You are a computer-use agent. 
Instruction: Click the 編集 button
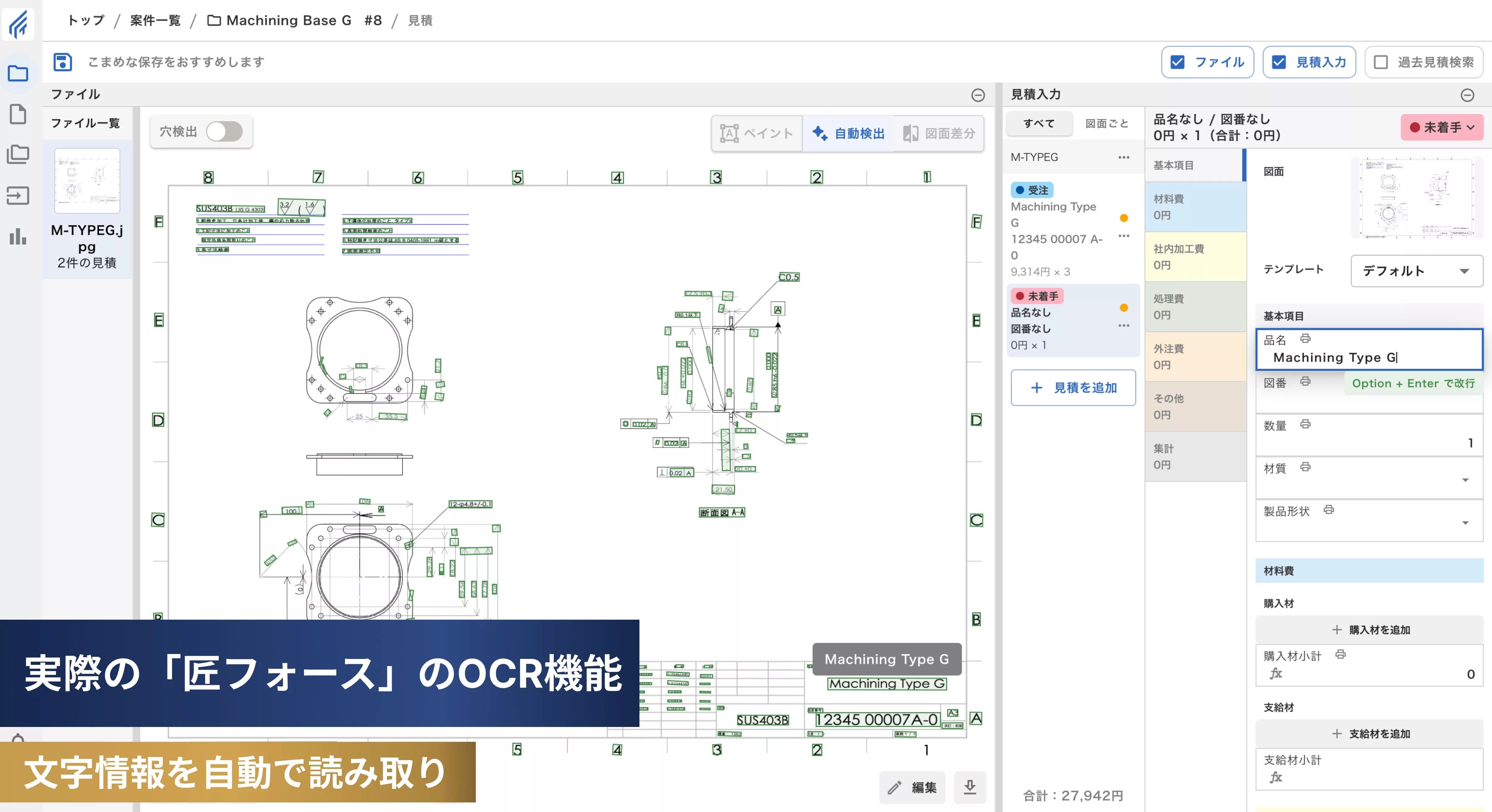[x=912, y=787]
